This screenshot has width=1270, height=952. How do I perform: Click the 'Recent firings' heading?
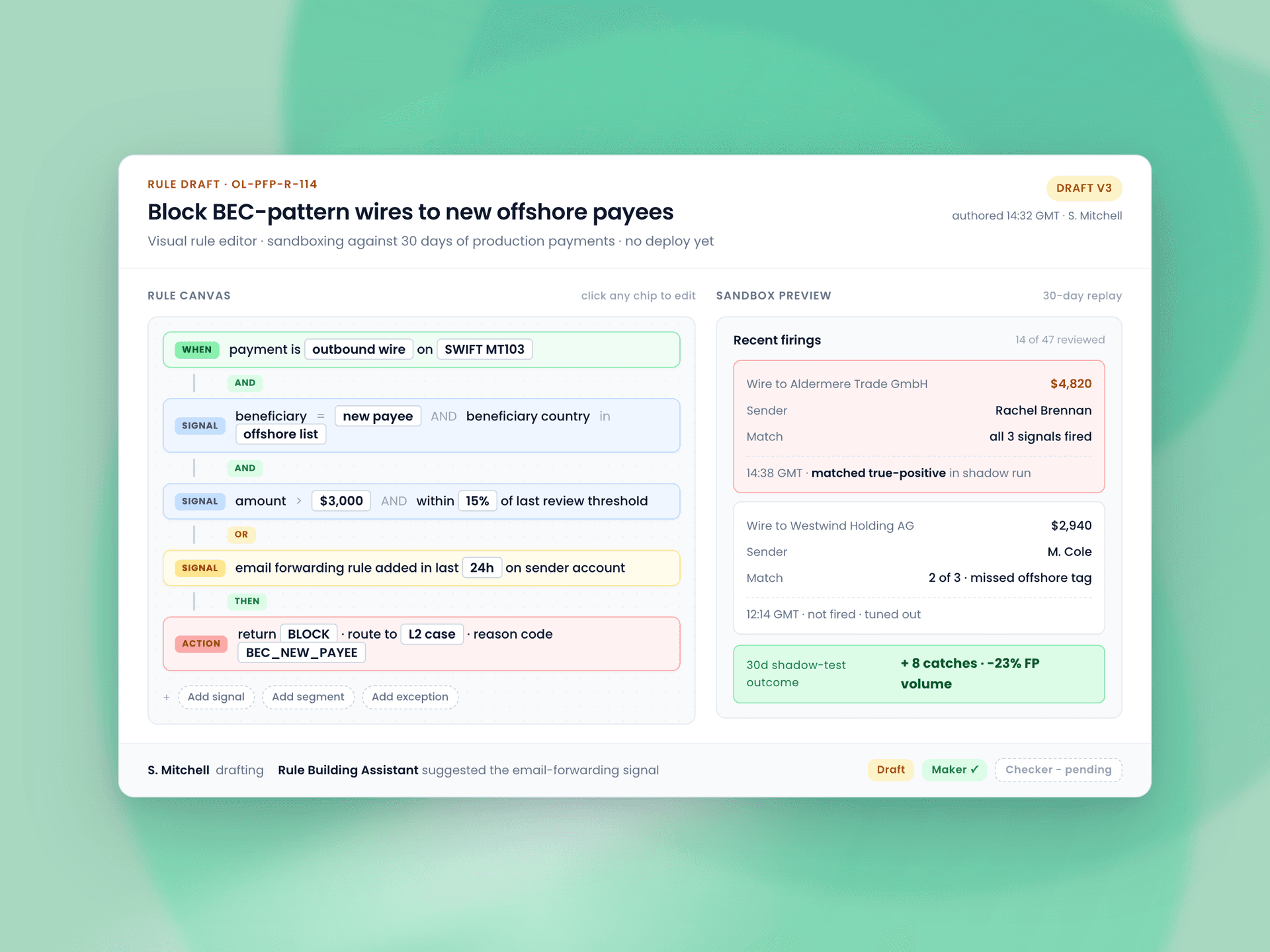(777, 340)
